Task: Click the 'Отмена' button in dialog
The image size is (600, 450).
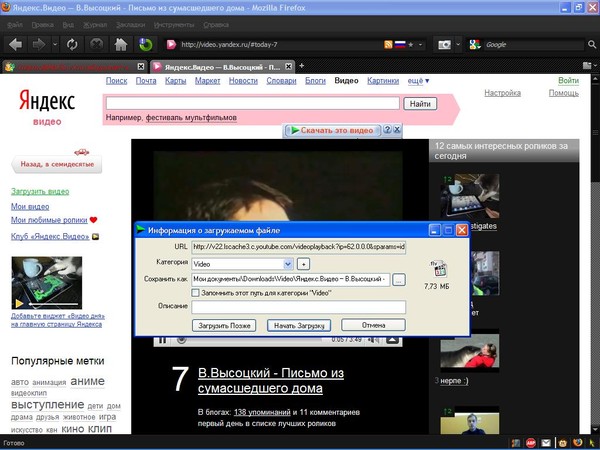Action: (373, 325)
